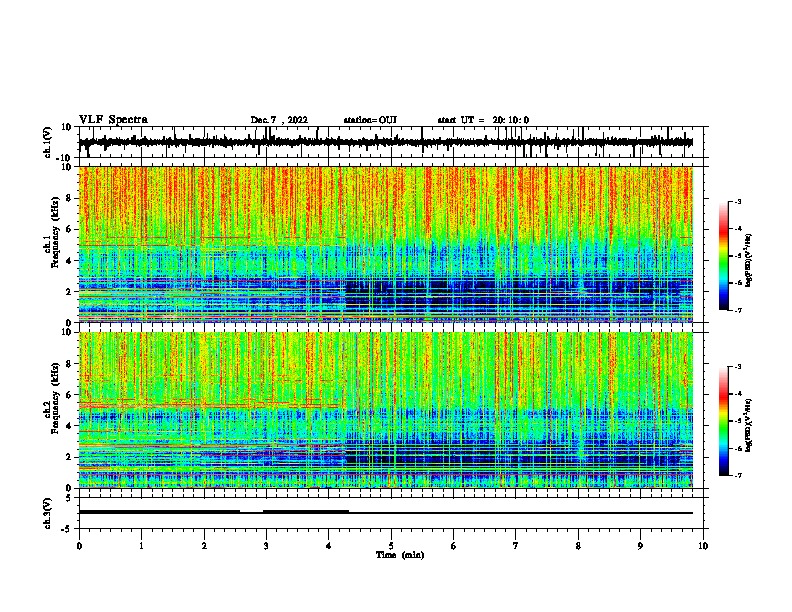Click the ch.1 voltage waveform trace panel
This screenshot has height=612, width=792.
(391, 142)
